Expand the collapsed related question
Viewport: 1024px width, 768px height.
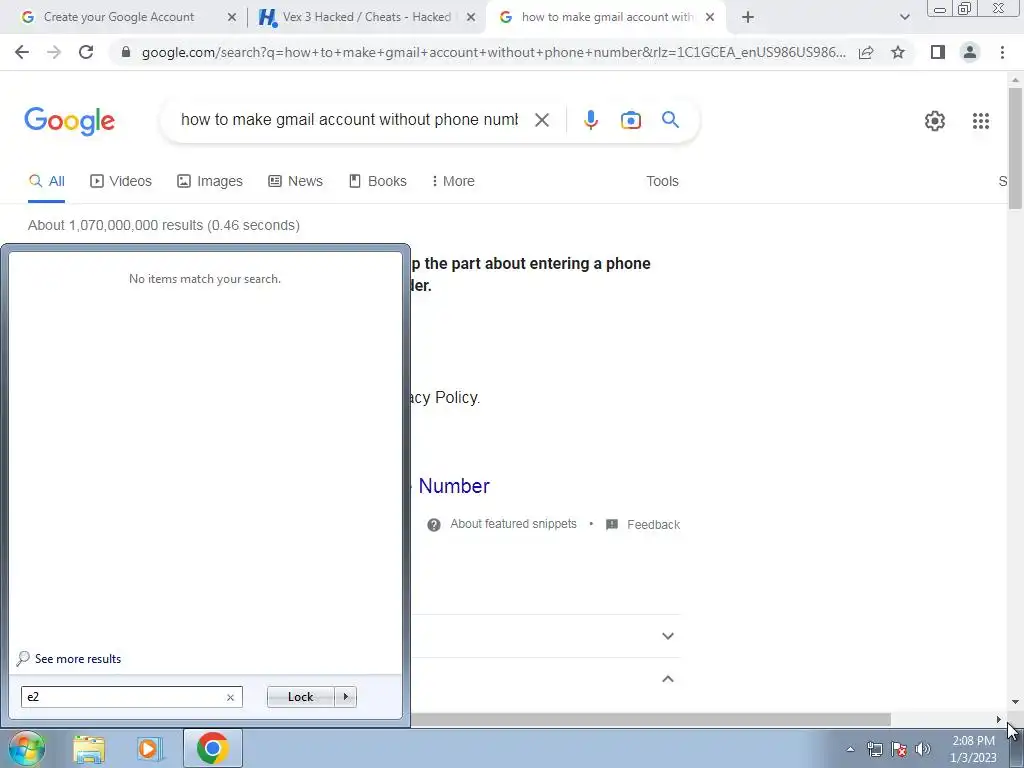[667, 636]
